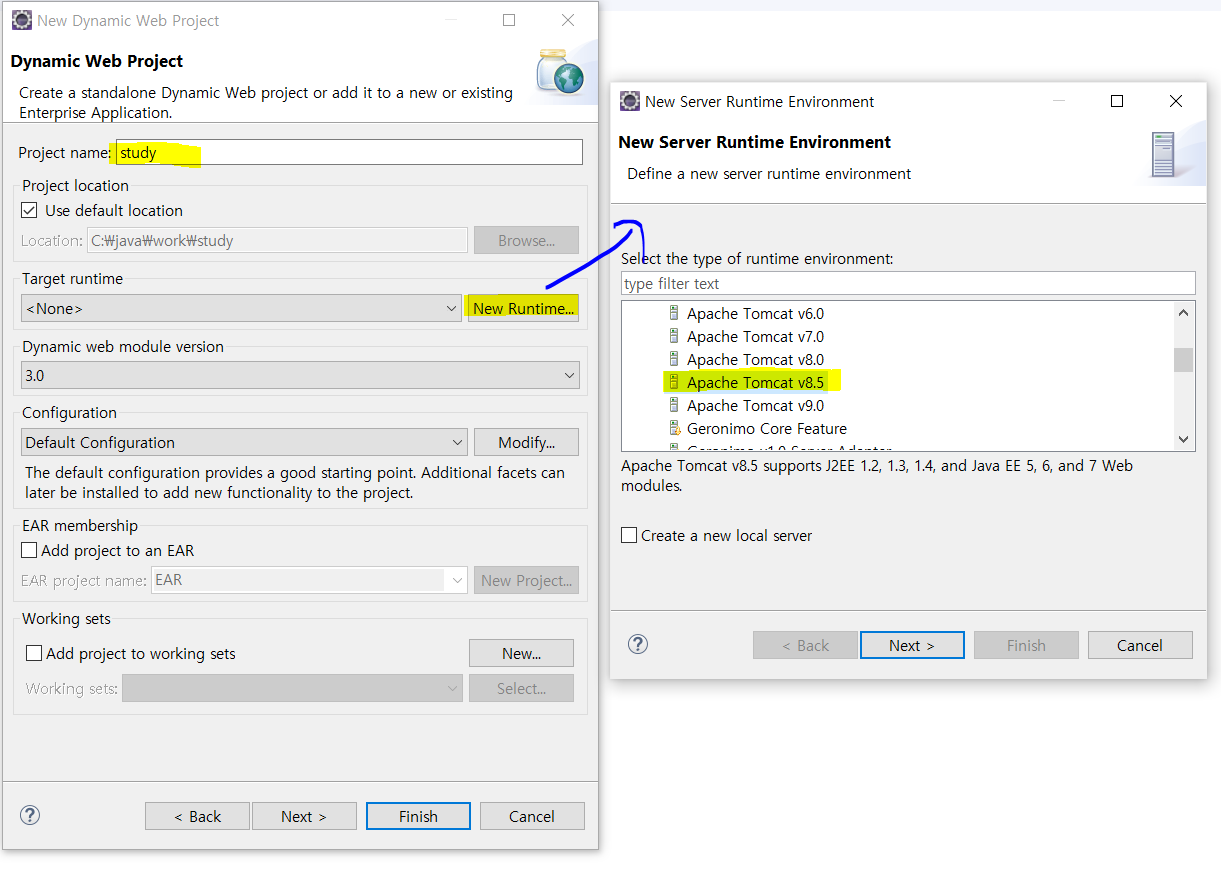Click the Apache Tomcat v7.0 server icon

pyautogui.click(x=674, y=336)
